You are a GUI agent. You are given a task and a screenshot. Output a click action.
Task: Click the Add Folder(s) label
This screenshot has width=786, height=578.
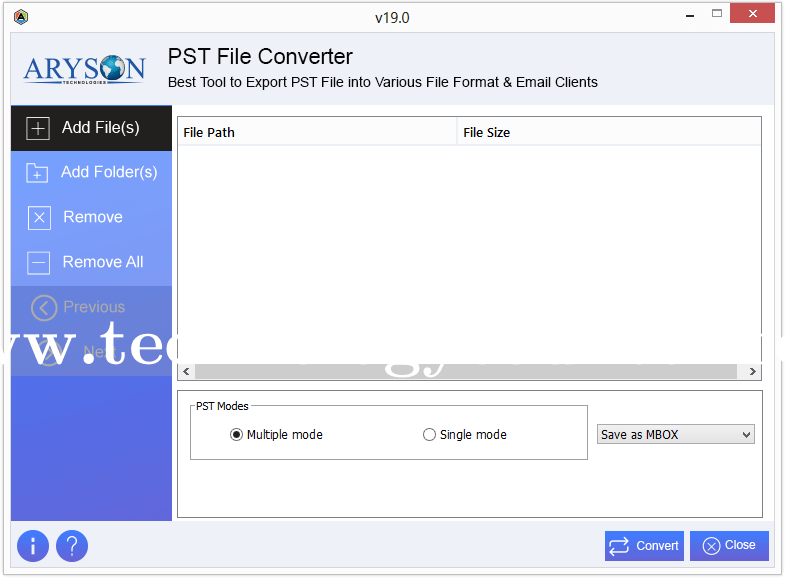pos(109,172)
